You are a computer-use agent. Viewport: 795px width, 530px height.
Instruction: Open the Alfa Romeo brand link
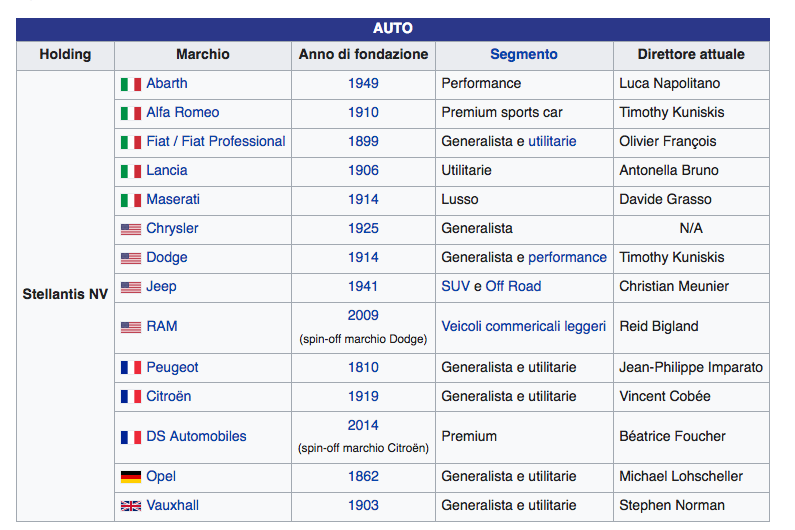click(183, 113)
